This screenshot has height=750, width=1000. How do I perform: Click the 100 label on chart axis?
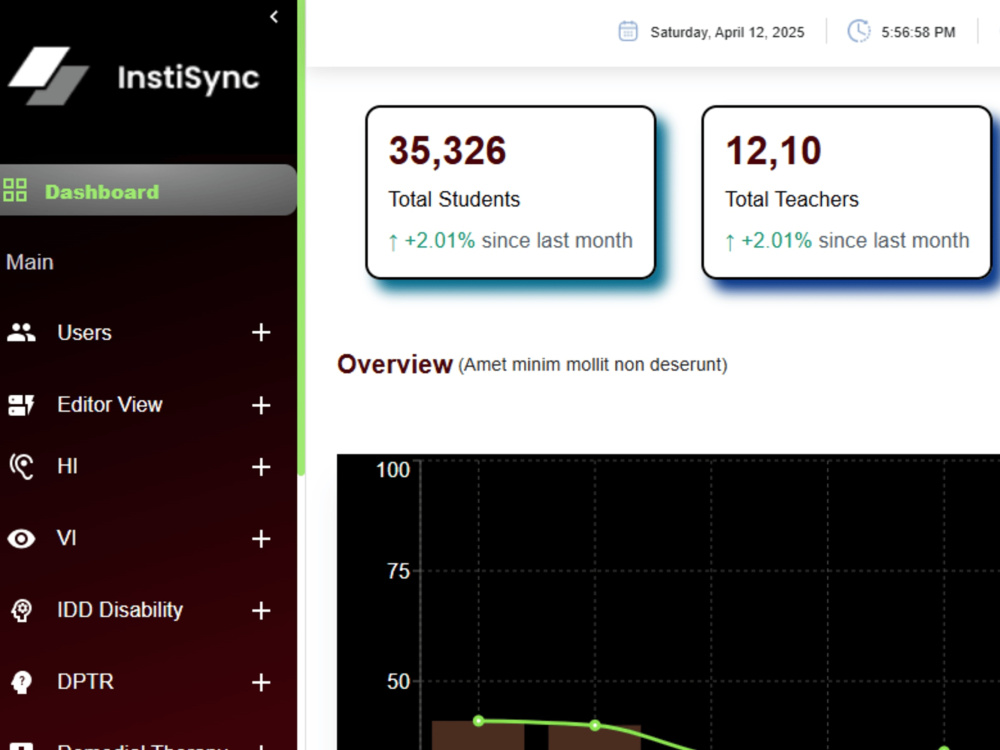393,470
